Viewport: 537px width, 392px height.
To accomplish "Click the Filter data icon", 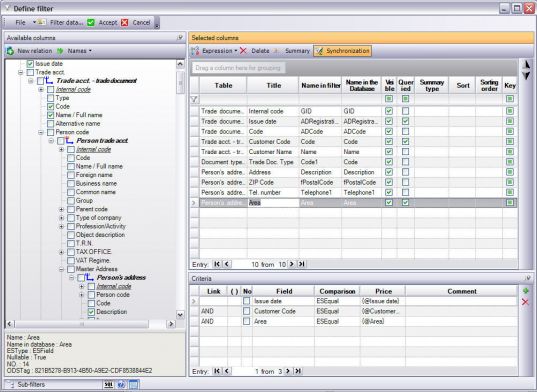I will (x=41, y=23).
